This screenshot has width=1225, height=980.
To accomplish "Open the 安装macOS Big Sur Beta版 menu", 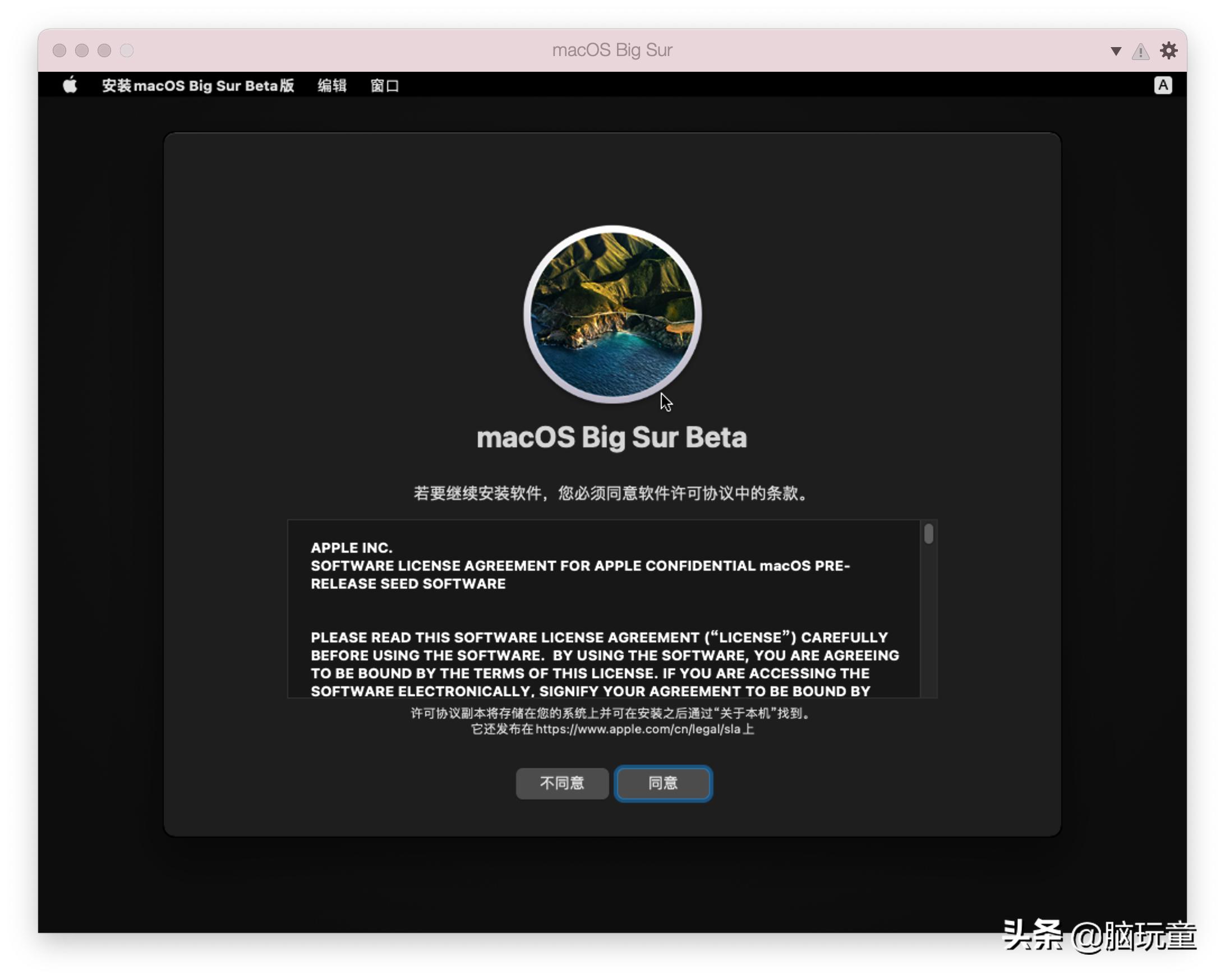I will tap(198, 86).
